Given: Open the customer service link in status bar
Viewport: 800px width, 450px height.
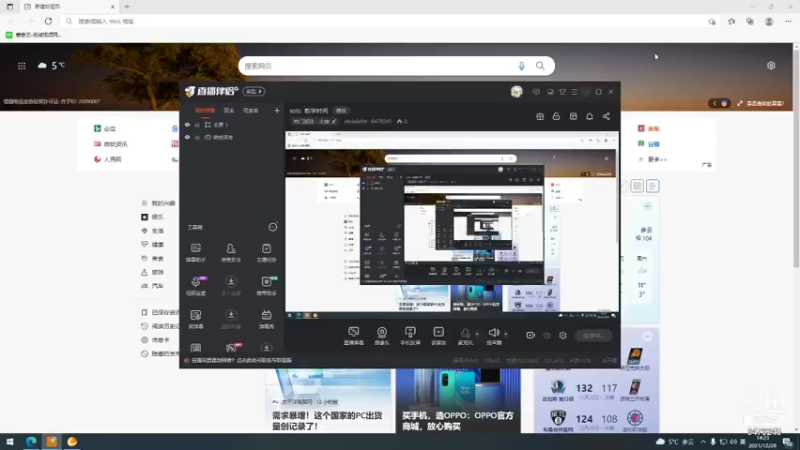Looking at the screenshot, I should tap(241, 360).
